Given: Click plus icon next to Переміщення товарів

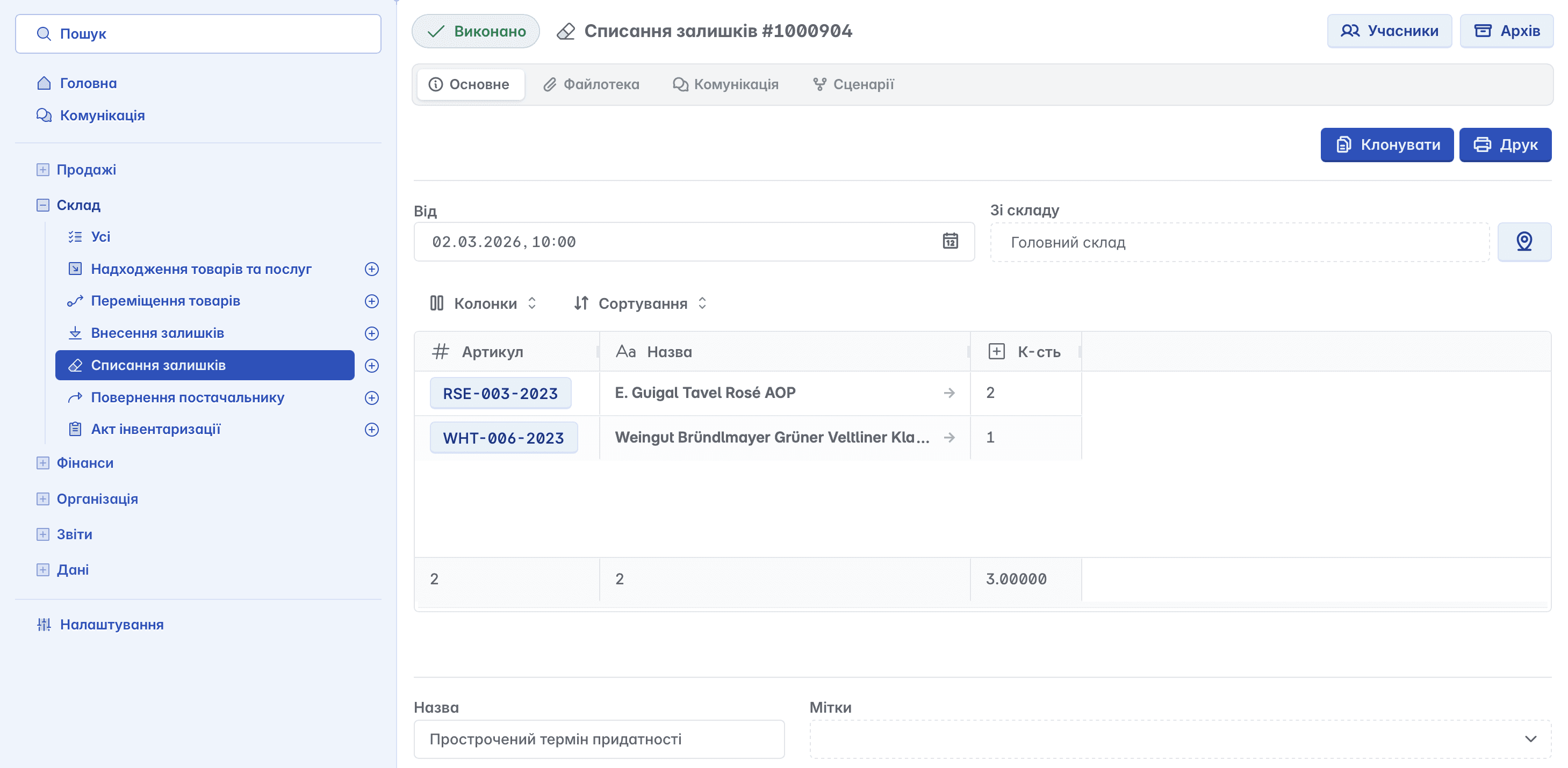Looking at the screenshot, I should coord(371,301).
